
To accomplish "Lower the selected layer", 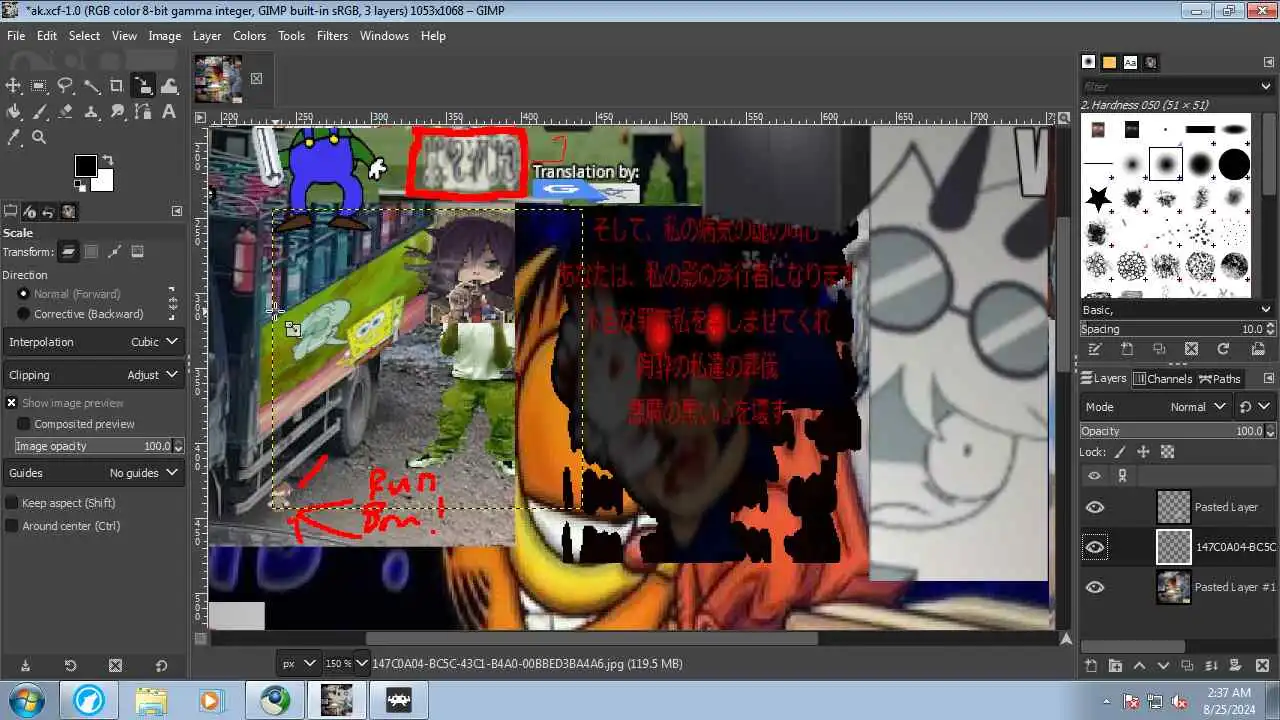I will (1164, 666).
